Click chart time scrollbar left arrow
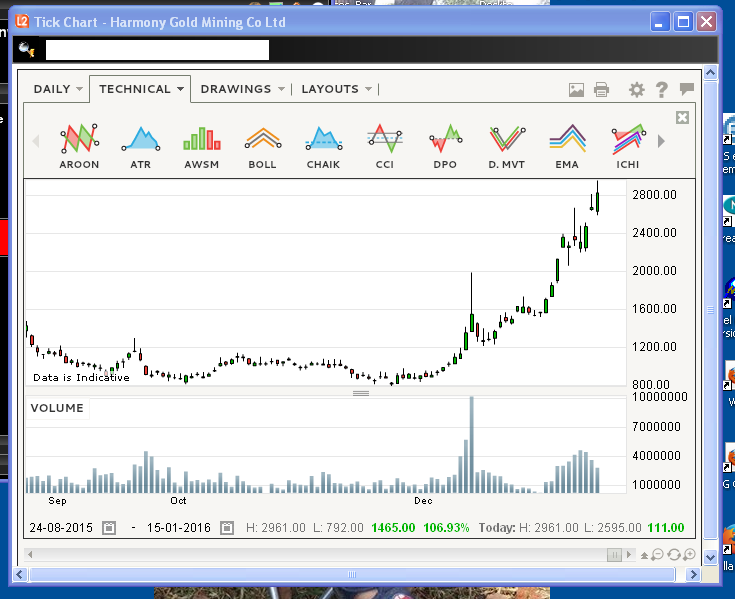 [x=30, y=555]
